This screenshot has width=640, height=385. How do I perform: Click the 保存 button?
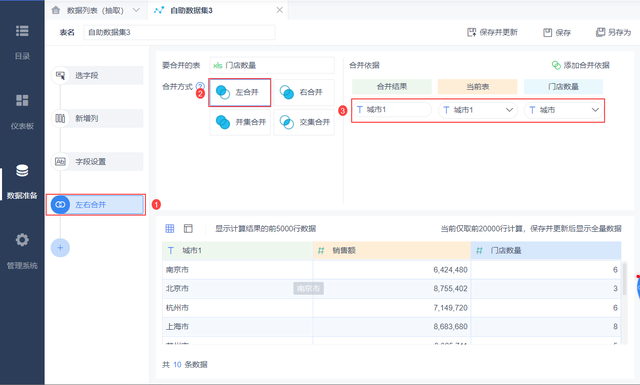click(x=557, y=32)
